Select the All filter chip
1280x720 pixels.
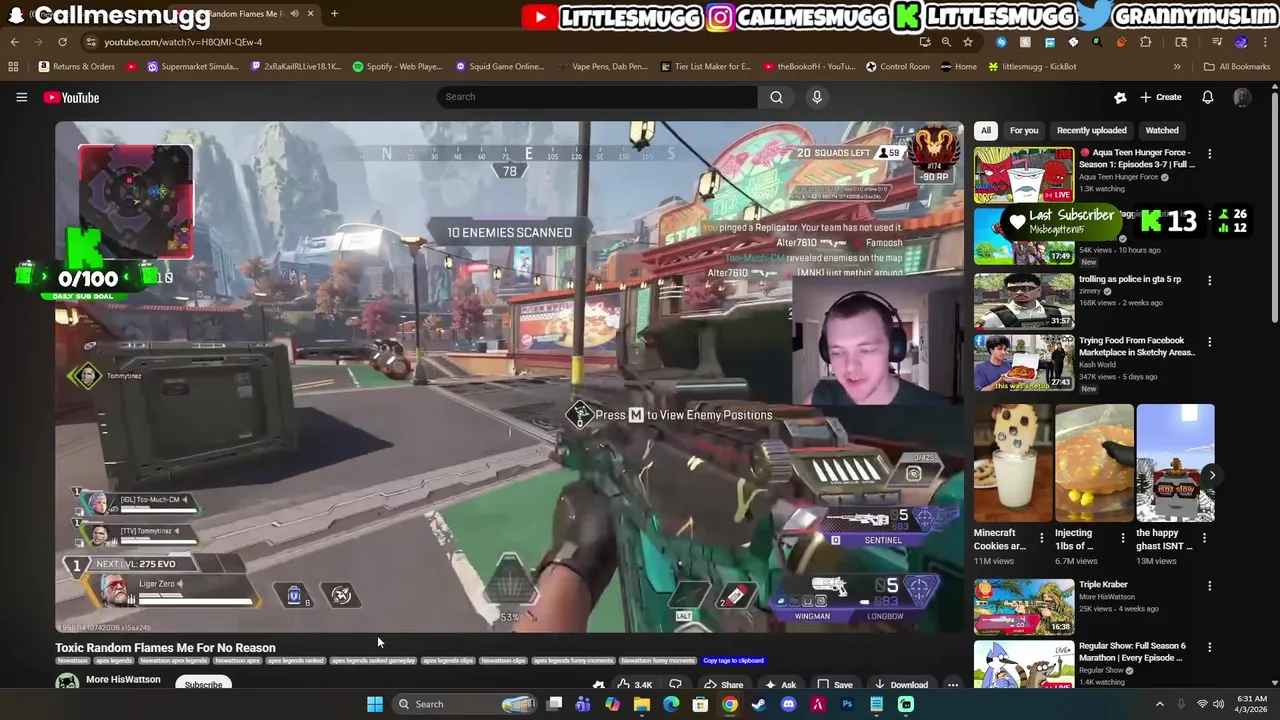coord(986,130)
